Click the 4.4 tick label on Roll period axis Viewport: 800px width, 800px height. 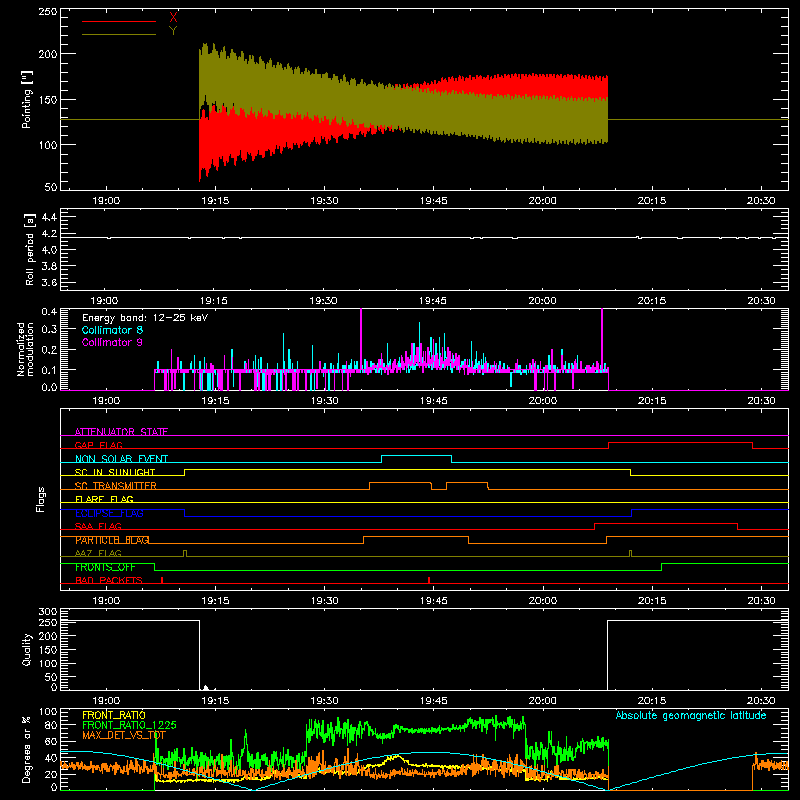[x=49, y=217]
